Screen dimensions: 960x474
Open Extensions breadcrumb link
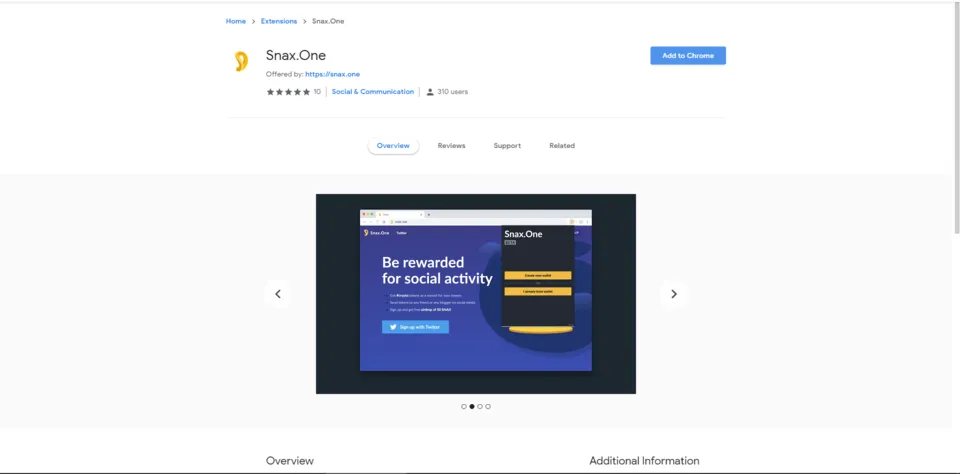279,21
